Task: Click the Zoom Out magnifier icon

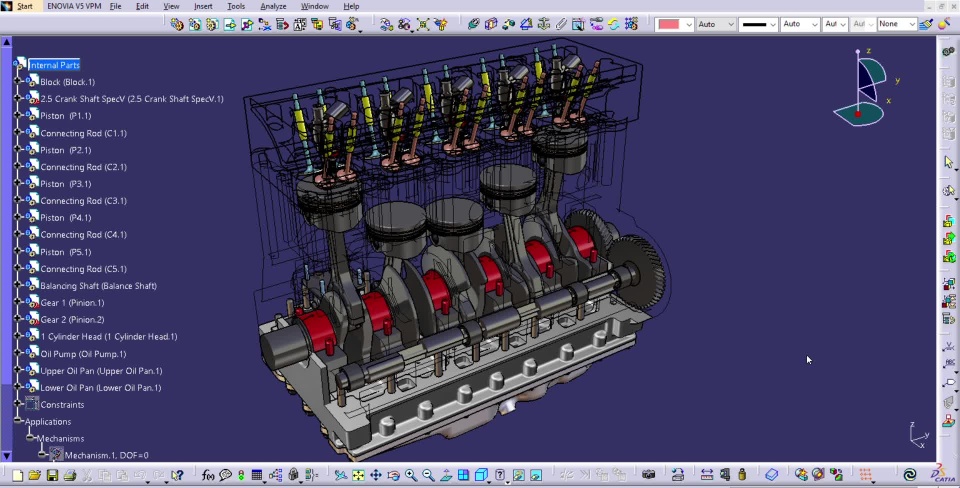Action: (428, 476)
